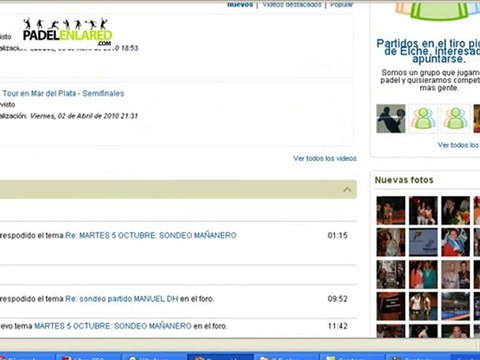The width and height of the screenshot is (480, 360).
Task: Select the 09:52 activity timestamp
Action: [x=337, y=299]
